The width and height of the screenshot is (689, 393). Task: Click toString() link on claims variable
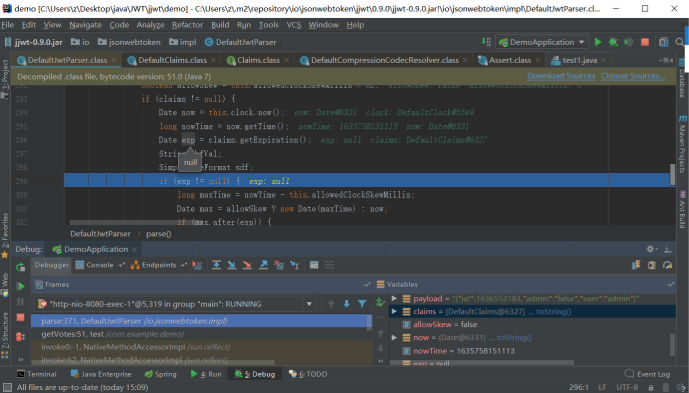553,311
